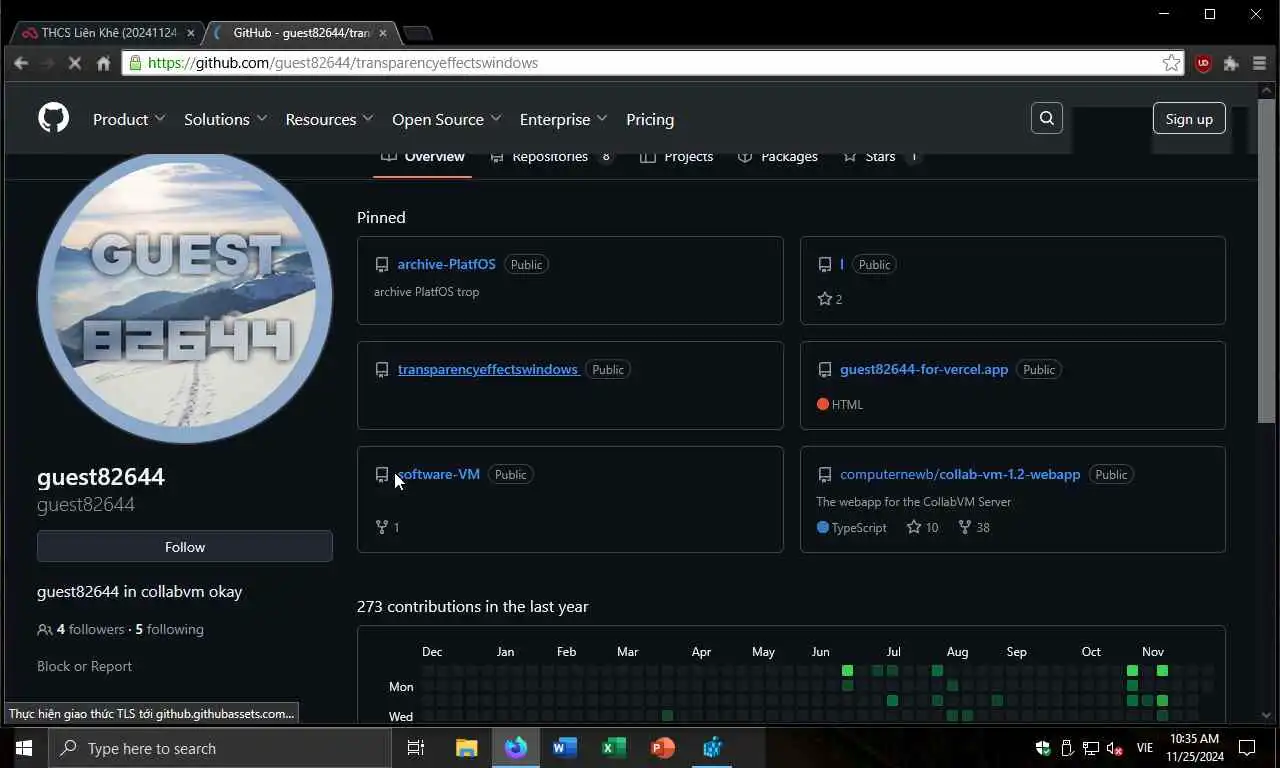Viewport: 1280px width, 768px height.
Task: Click the Windows taskbar search box
Action: coord(219,748)
